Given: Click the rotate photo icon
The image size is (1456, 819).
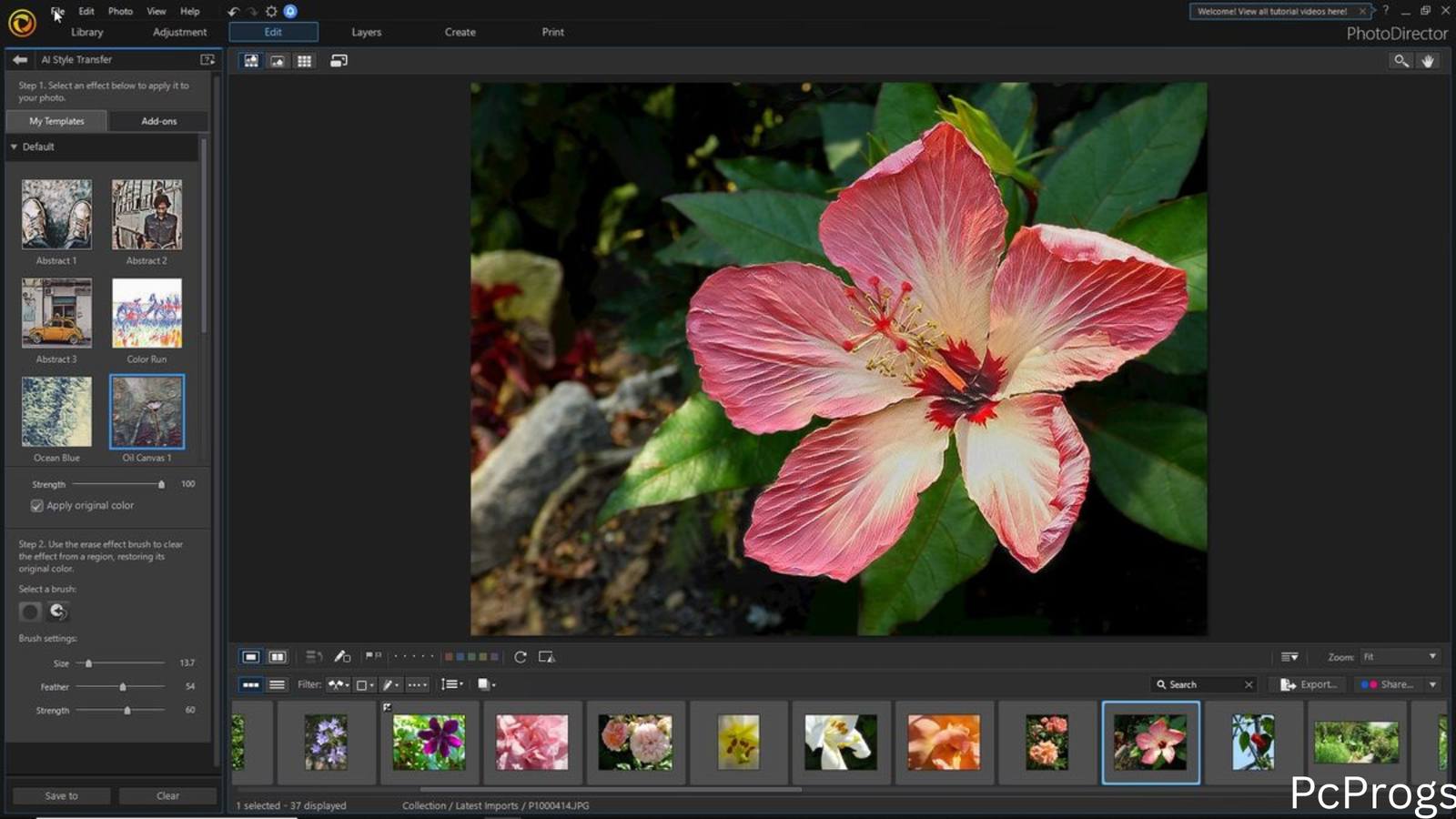Looking at the screenshot, I should pyautogui.click(x=521, y=657).
